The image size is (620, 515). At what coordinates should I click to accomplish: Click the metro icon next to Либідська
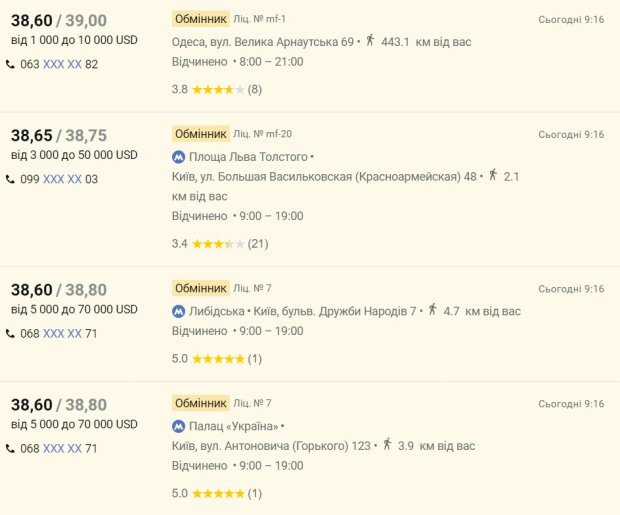(179, 311)
